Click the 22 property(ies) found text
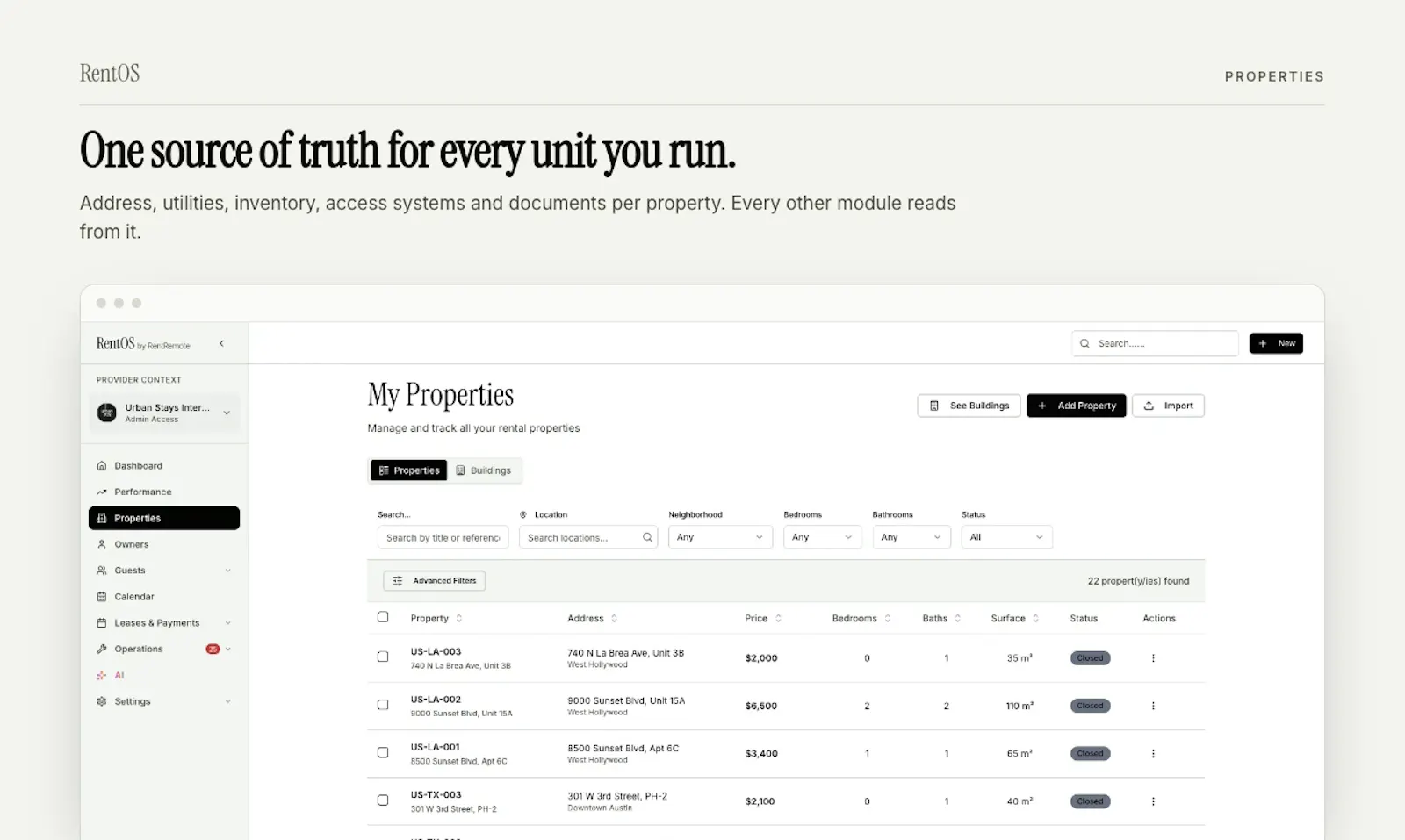The width and height of the screenshot is (1405, 840). [1138, 581]
